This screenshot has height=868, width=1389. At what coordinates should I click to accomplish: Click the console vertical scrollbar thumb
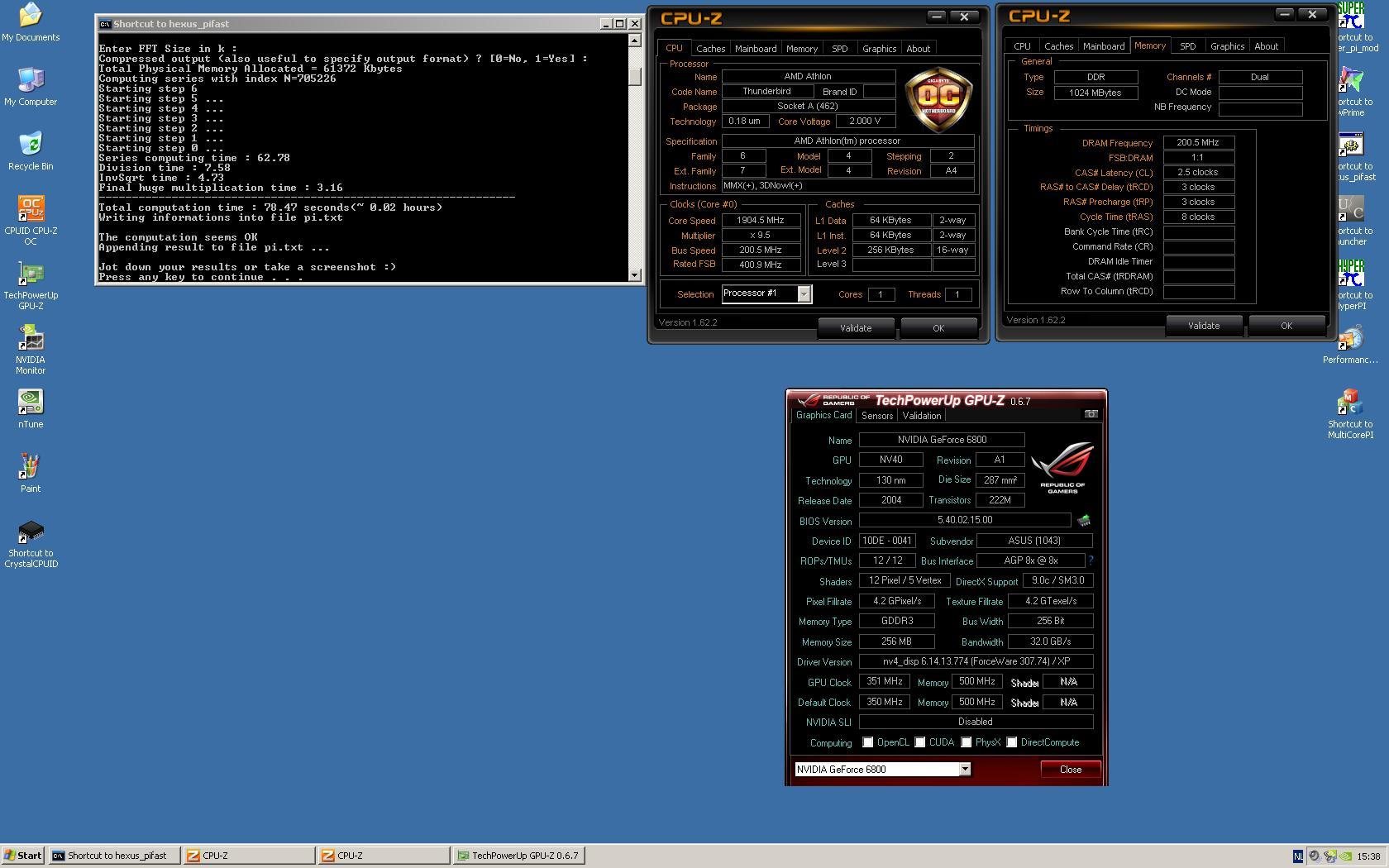pos(635,75)
